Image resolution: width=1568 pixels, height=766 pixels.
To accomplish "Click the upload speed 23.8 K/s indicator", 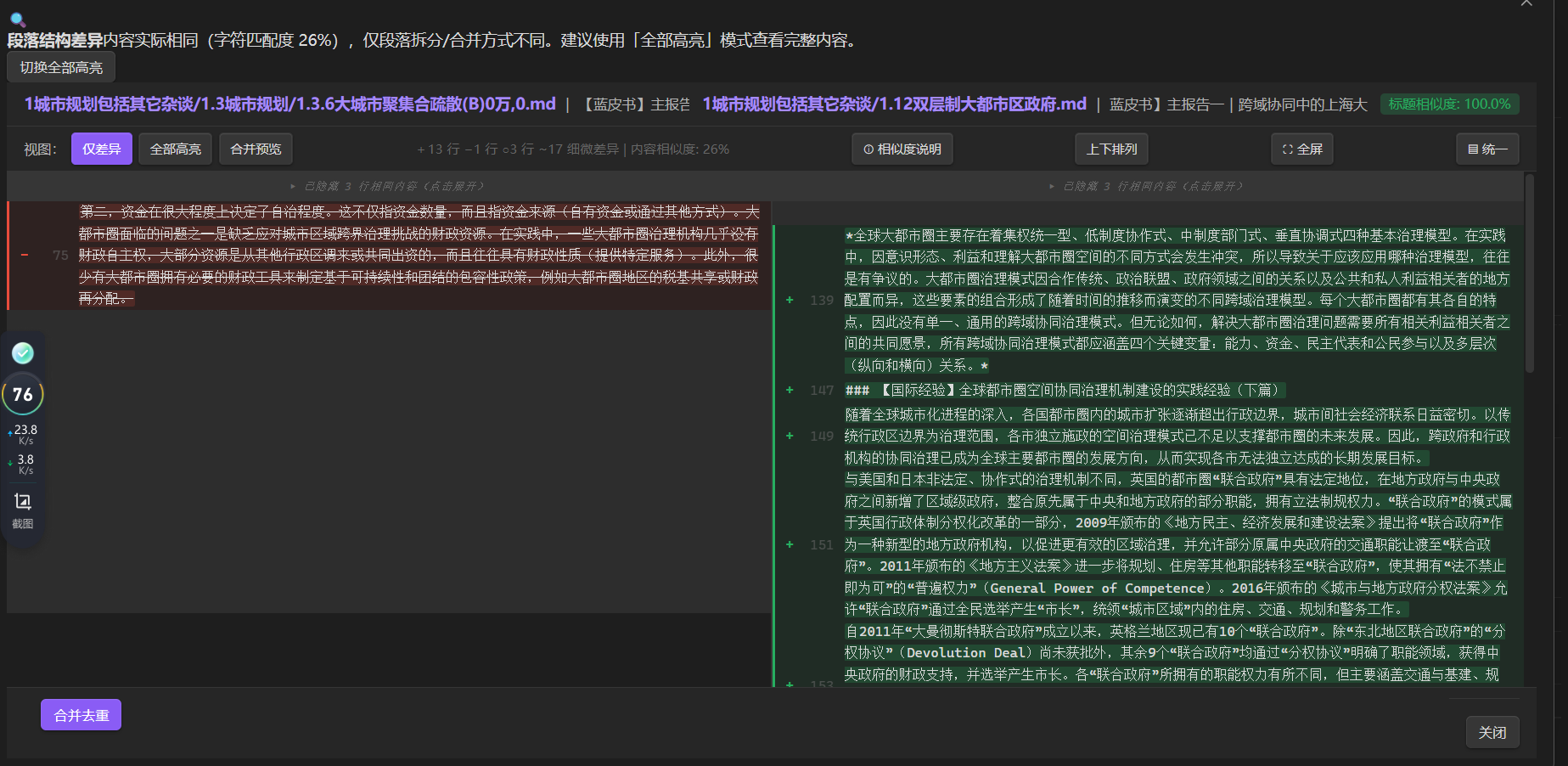I will tap(23, 434).
